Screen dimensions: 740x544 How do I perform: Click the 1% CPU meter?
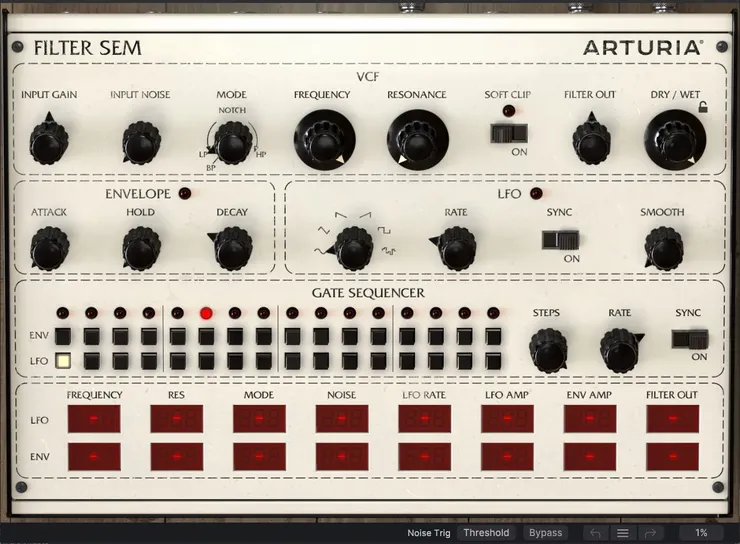[701, 533]
